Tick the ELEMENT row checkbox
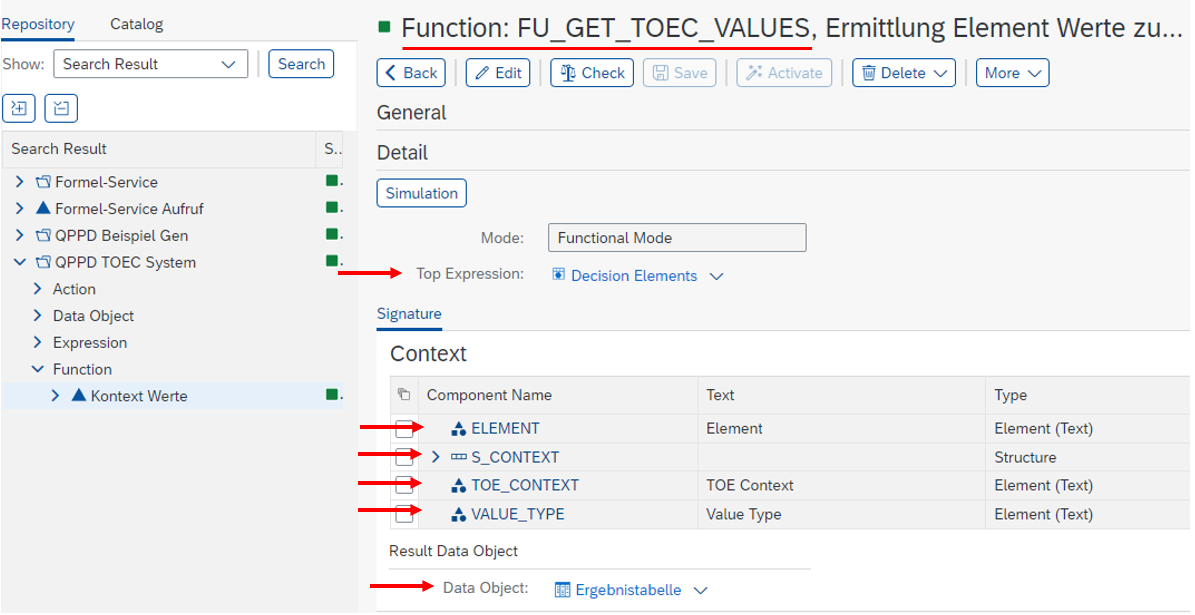The width and height of the screenshot is (1195, 615). coord(404,429)
